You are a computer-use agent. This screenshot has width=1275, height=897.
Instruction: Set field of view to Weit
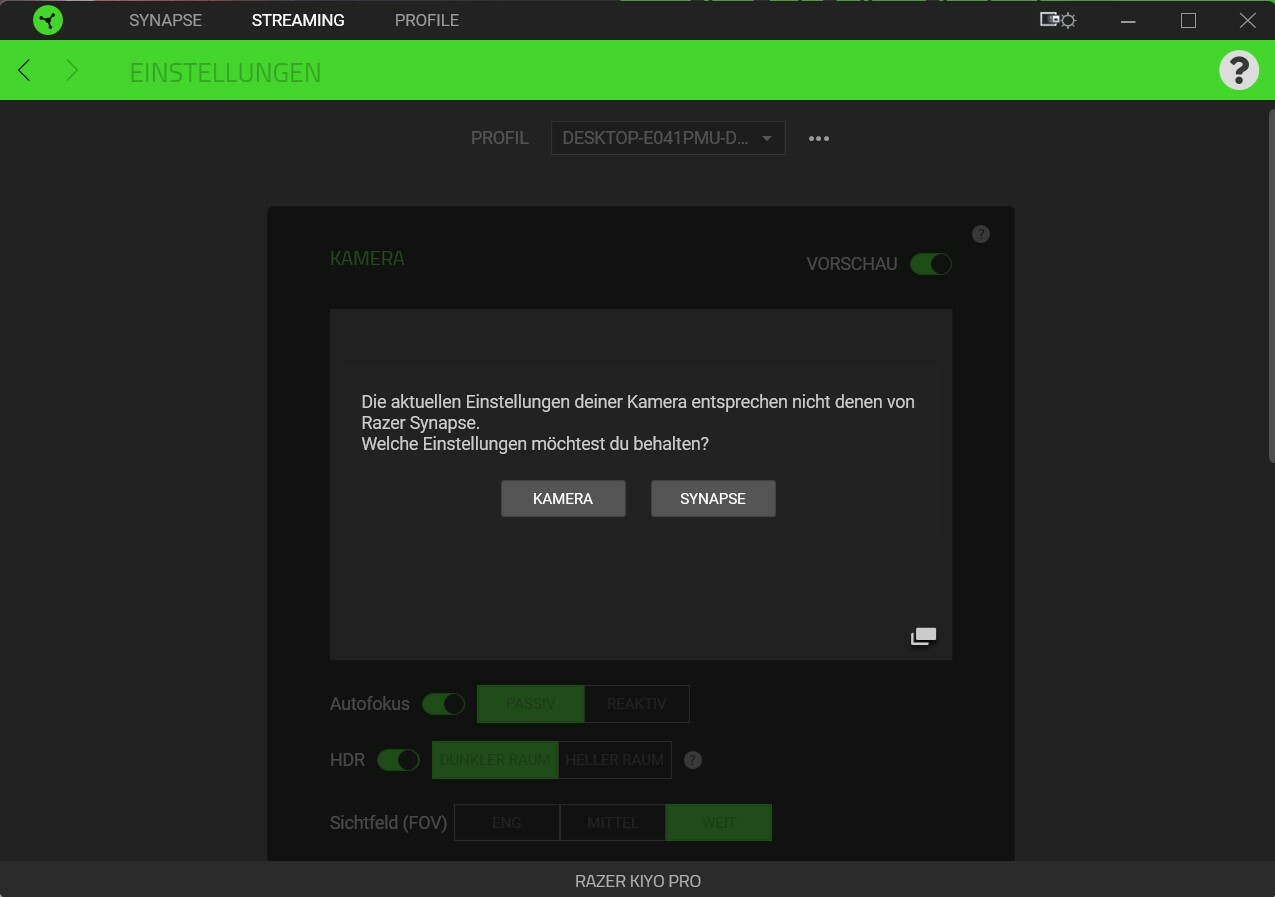coord(719,823)
